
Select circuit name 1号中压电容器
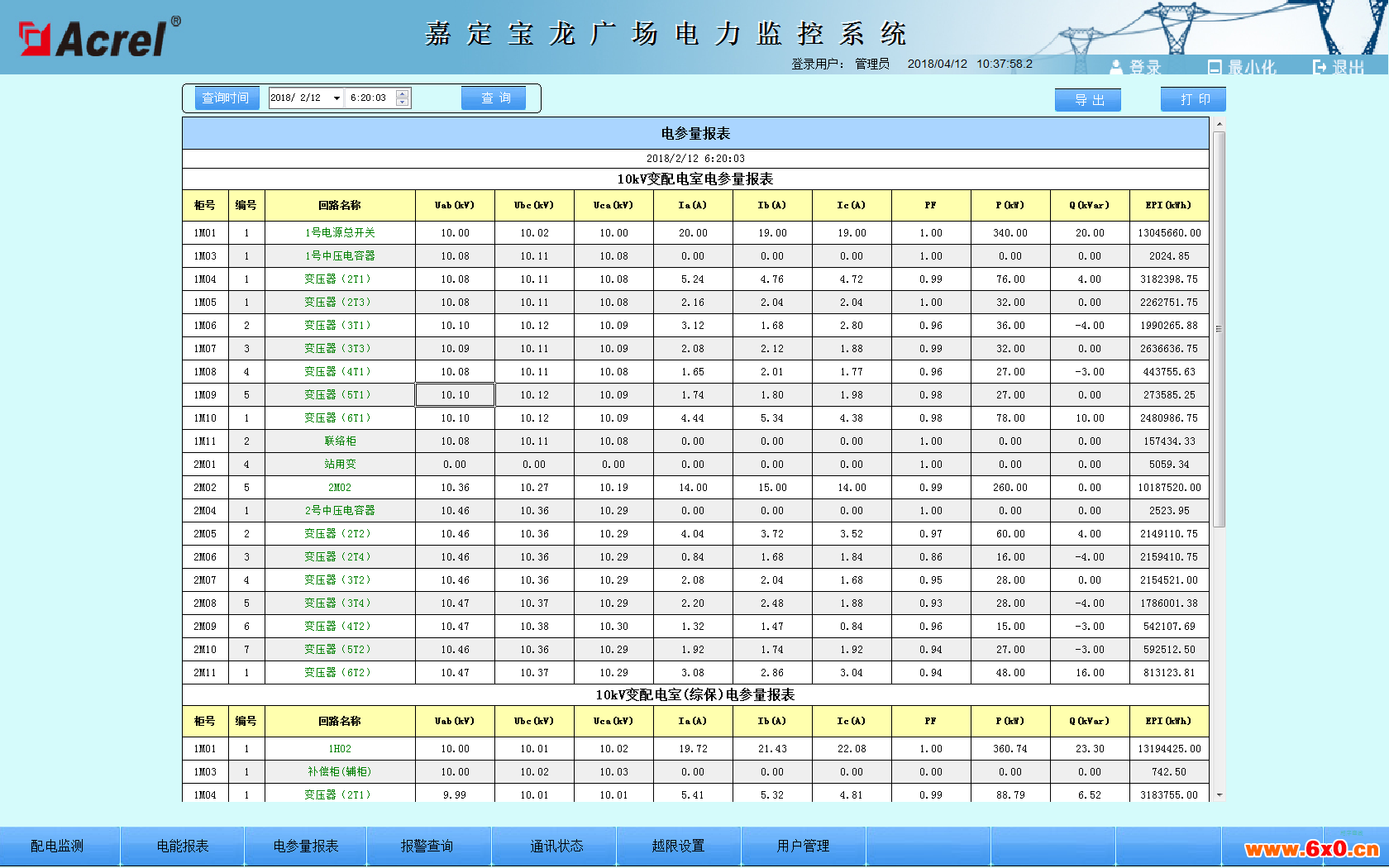[x=340, y=256]
